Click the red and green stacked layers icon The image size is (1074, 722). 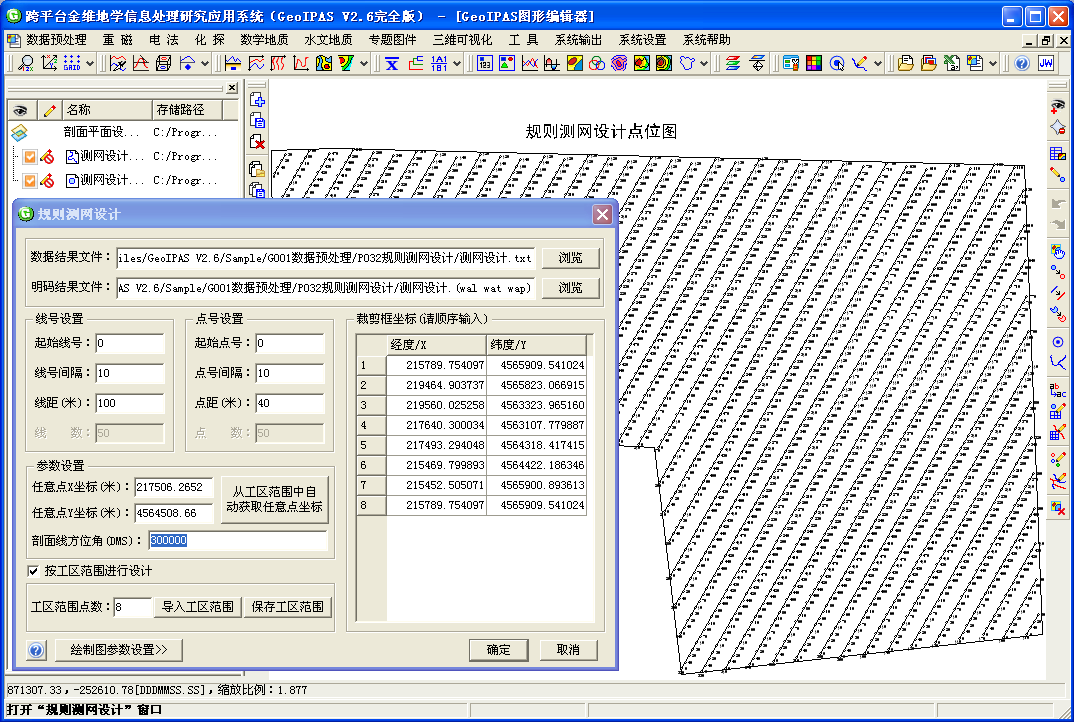[x=733, y=64]
